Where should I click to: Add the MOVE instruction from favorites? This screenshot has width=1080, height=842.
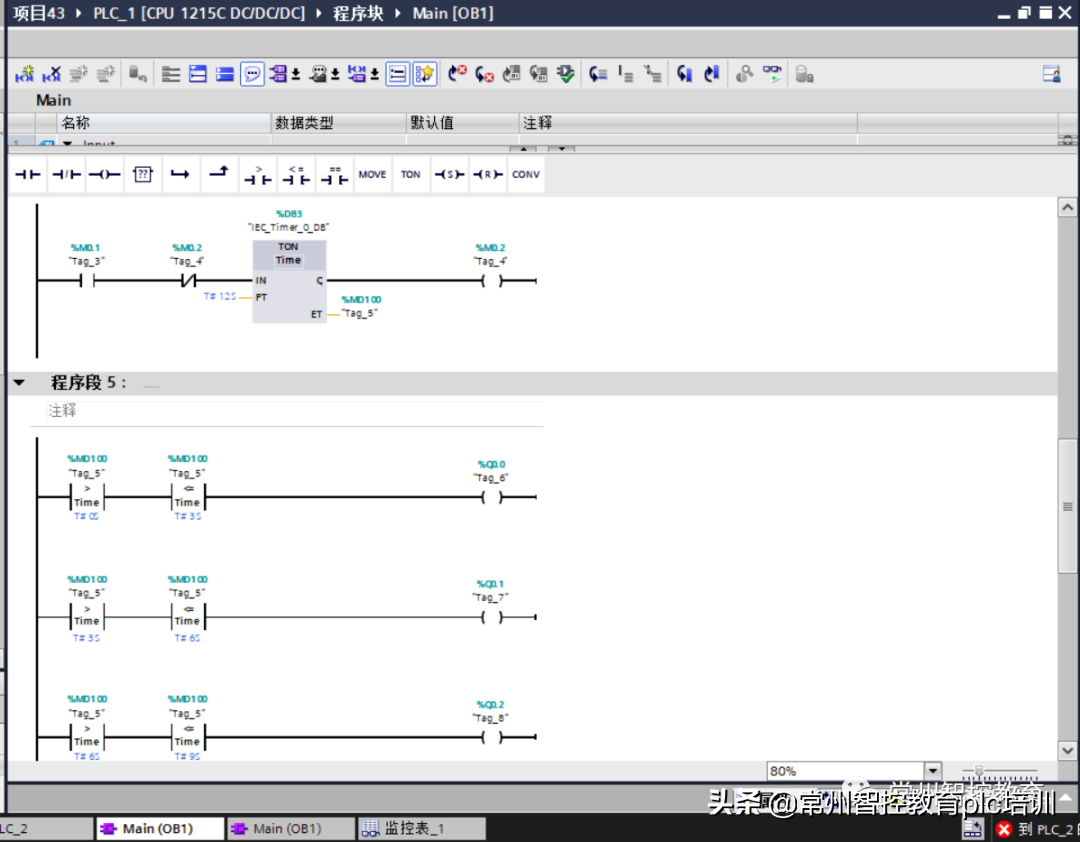[x=372, y=174]
